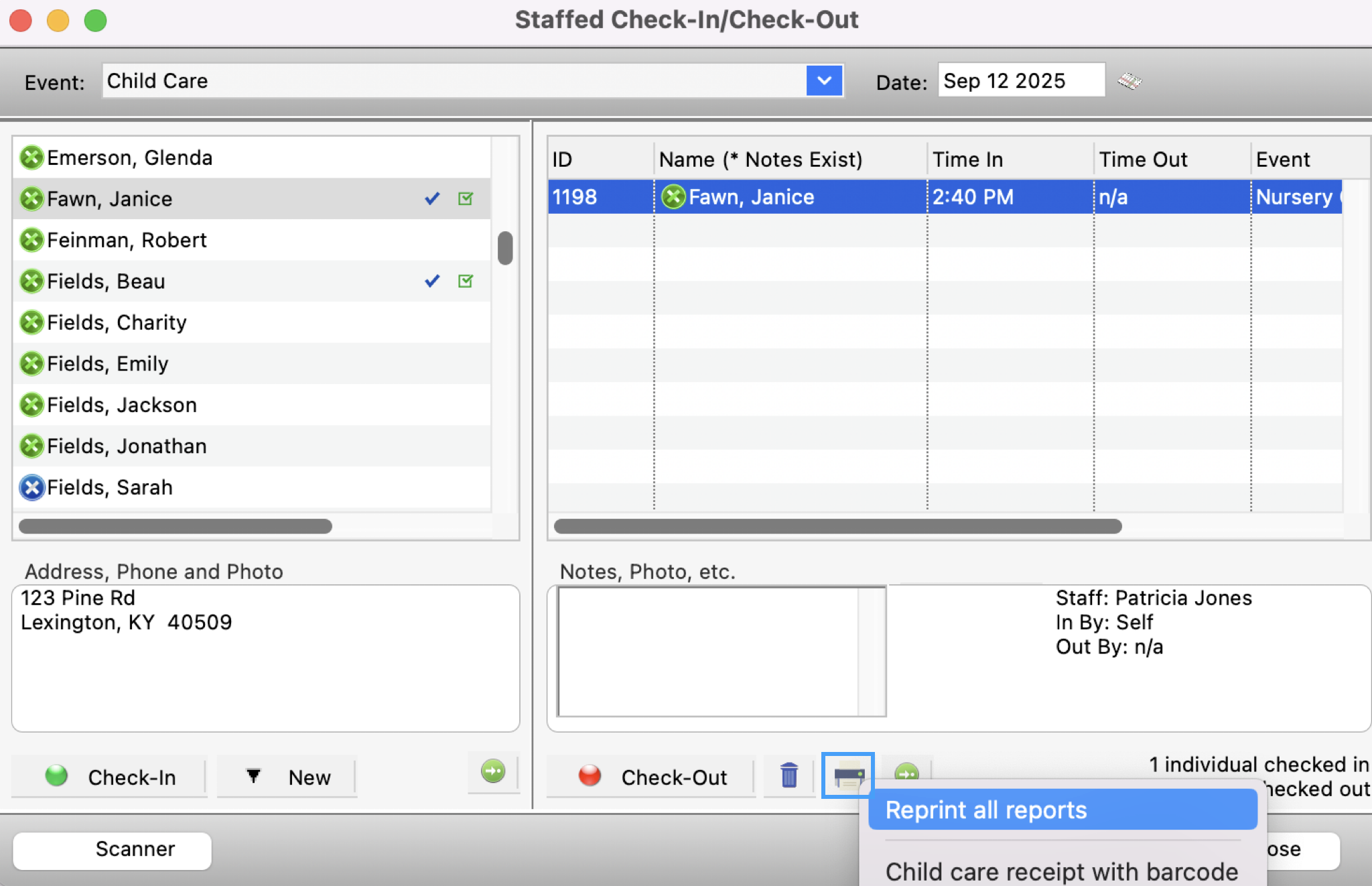This screenshot has height=886, width=1372.
Task: Click the green arrow icon next to New
Action: (494, 772)
